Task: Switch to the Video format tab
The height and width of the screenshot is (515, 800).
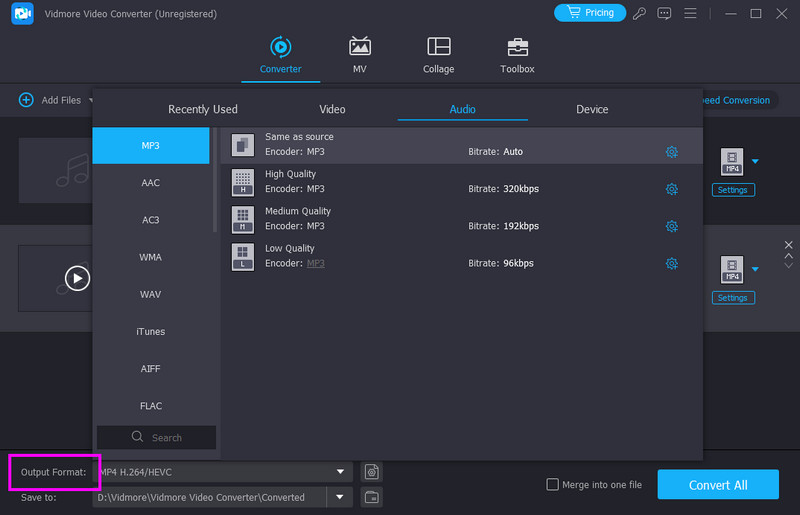Action: click(x=332, y=109)
